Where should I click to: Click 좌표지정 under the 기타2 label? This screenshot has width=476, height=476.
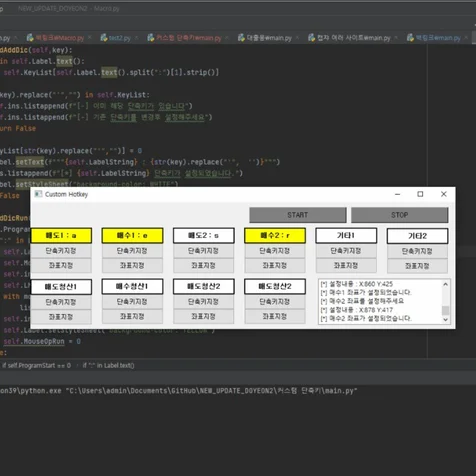[x=417, y=266]
